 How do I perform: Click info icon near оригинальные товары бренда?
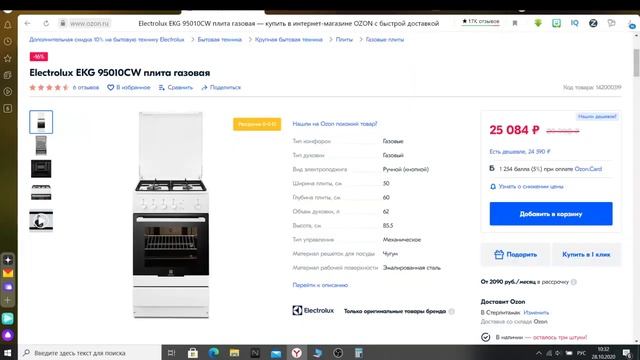point(452,311)
